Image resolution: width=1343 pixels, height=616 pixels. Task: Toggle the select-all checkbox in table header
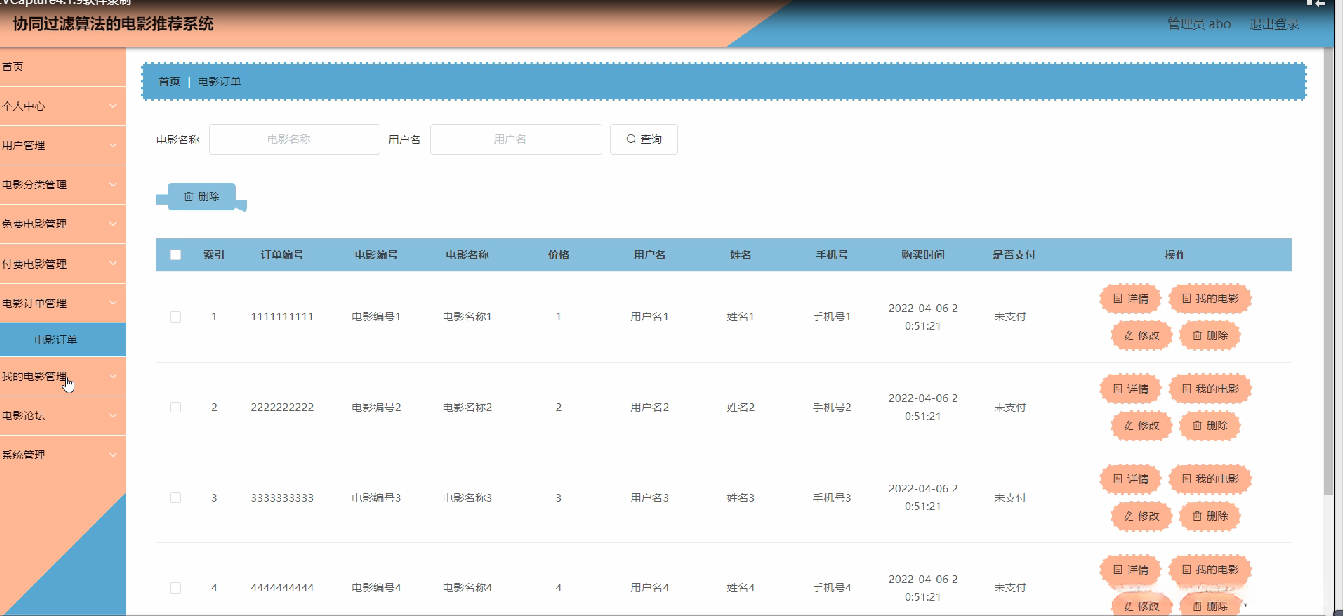[x=175, y=255]
